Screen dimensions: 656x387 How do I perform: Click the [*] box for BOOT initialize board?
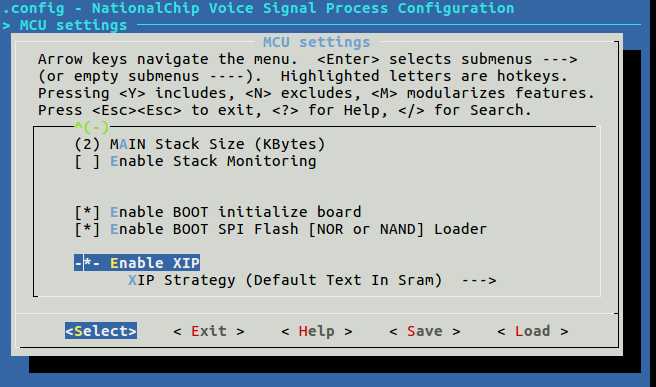[87, 212]
